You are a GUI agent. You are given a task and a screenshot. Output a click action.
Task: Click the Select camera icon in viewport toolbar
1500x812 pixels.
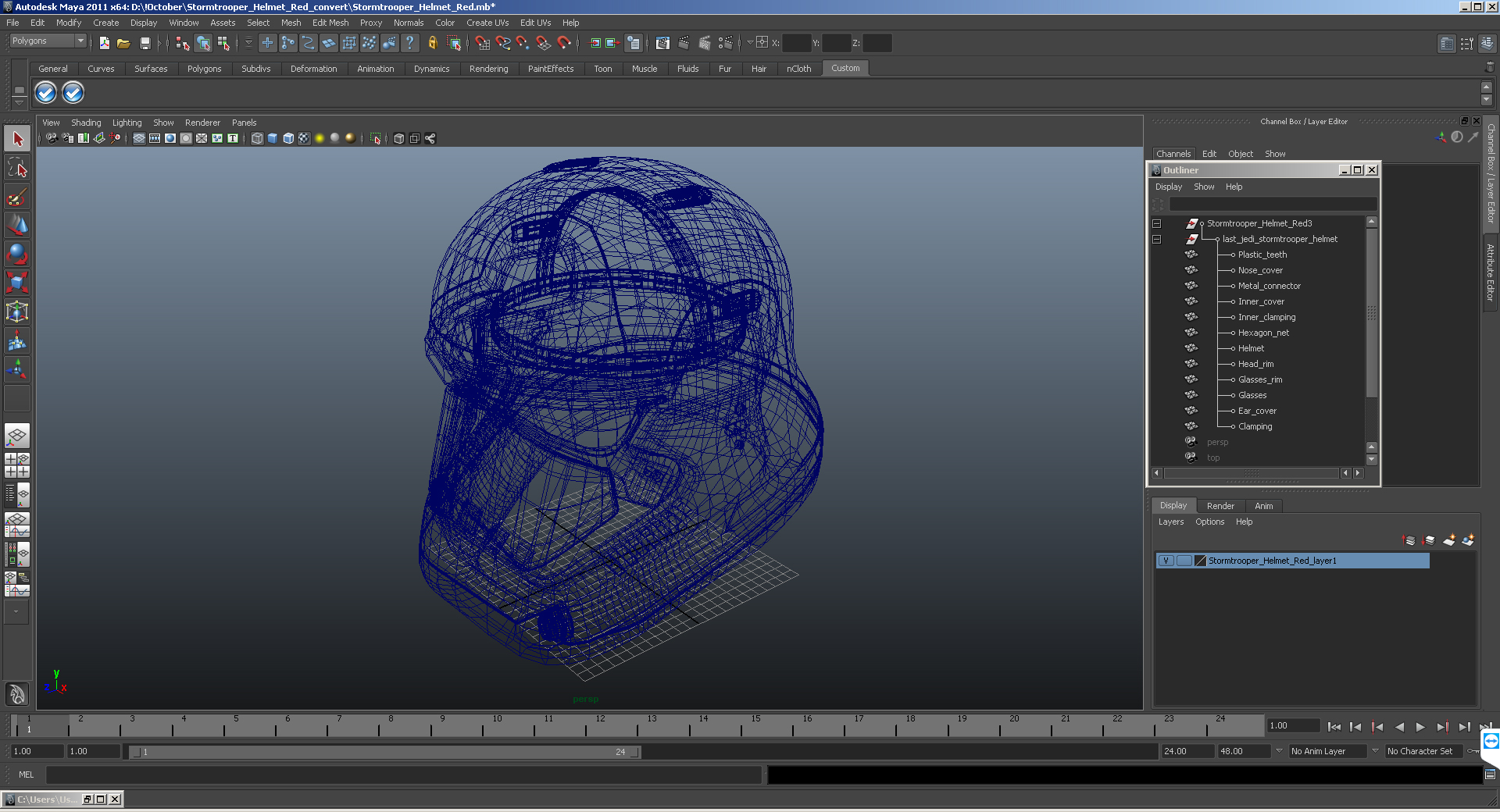52,138
